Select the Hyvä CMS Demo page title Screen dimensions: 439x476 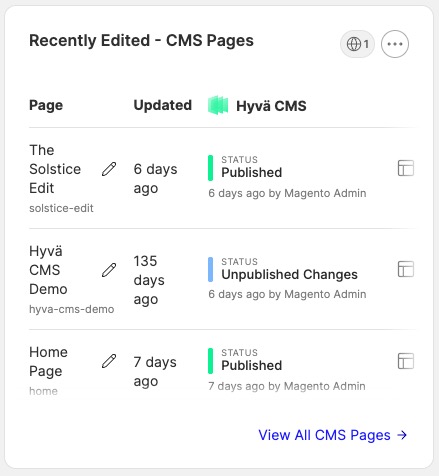48,270
